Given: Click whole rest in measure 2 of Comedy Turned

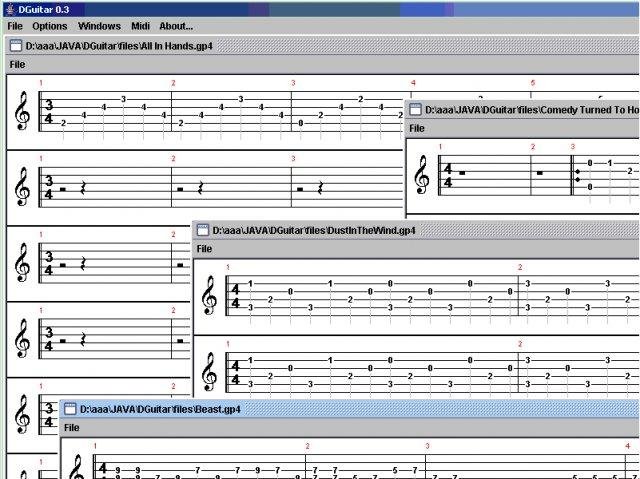Looking at the screenshot, I should point(540,173).
